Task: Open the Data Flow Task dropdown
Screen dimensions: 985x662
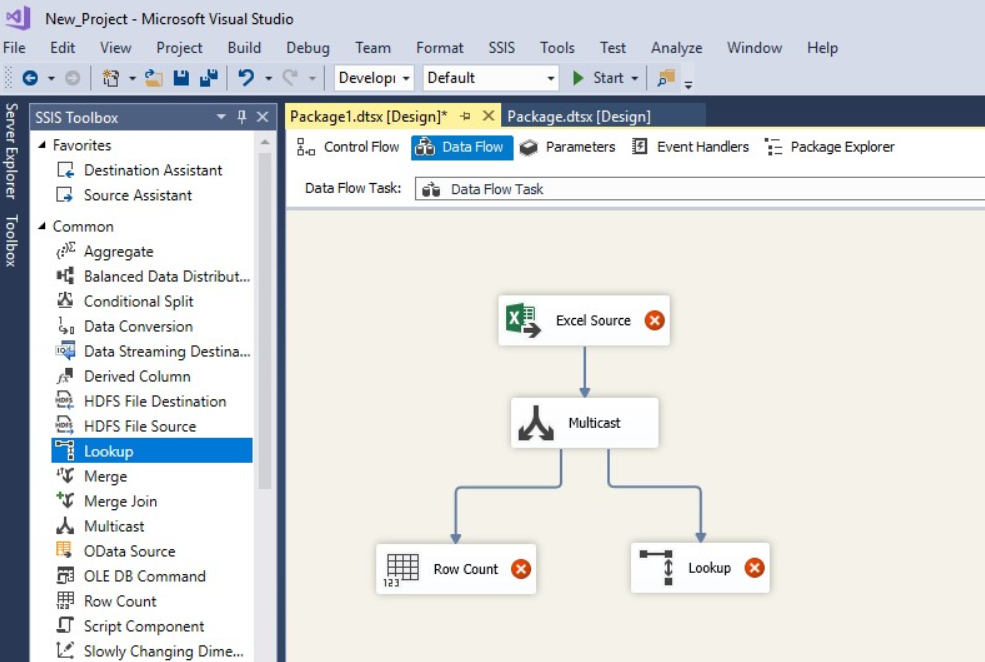Action: (x=700, y=189)
